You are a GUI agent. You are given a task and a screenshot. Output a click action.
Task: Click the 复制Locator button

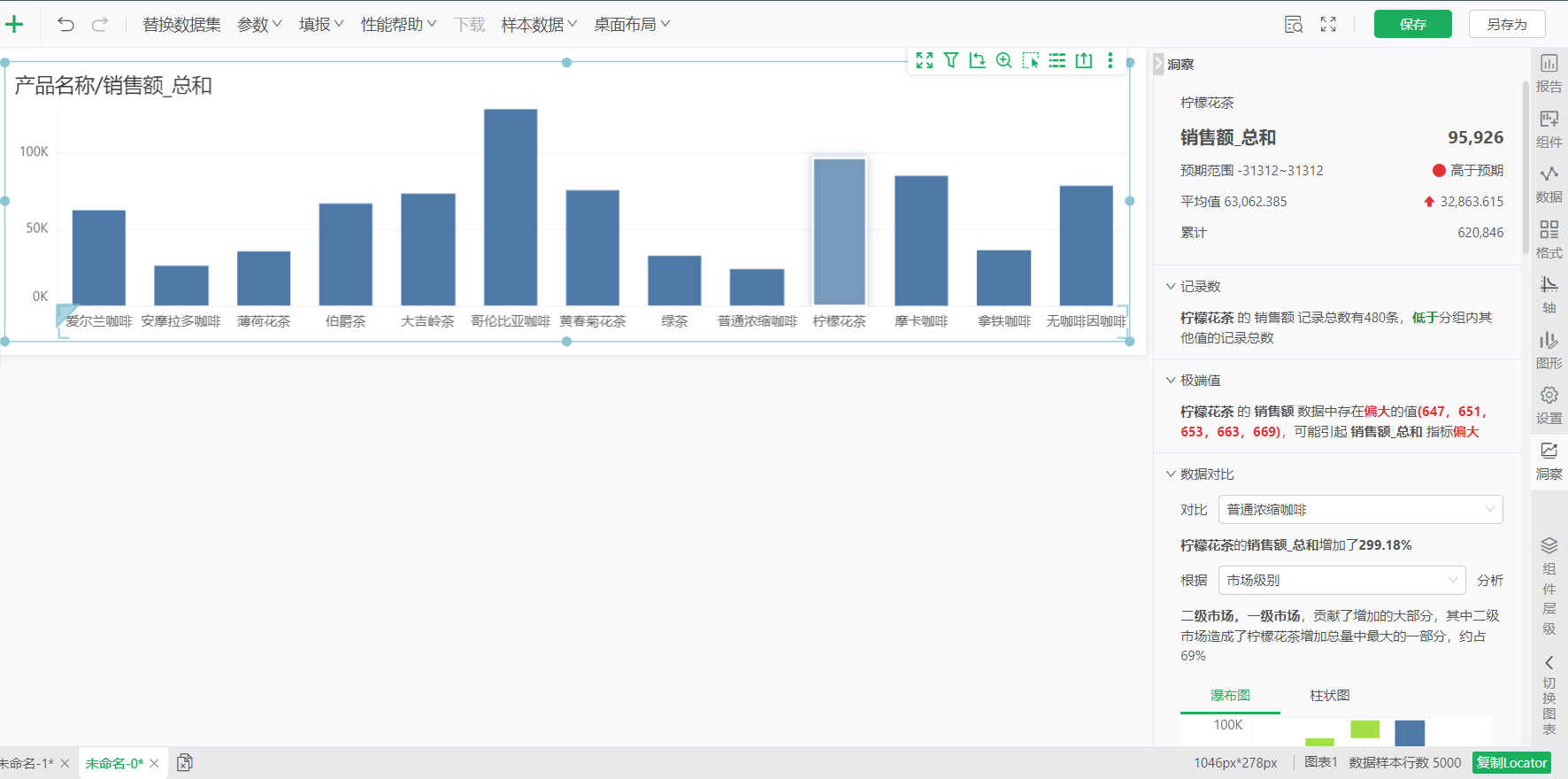(x=1511, y=762)
